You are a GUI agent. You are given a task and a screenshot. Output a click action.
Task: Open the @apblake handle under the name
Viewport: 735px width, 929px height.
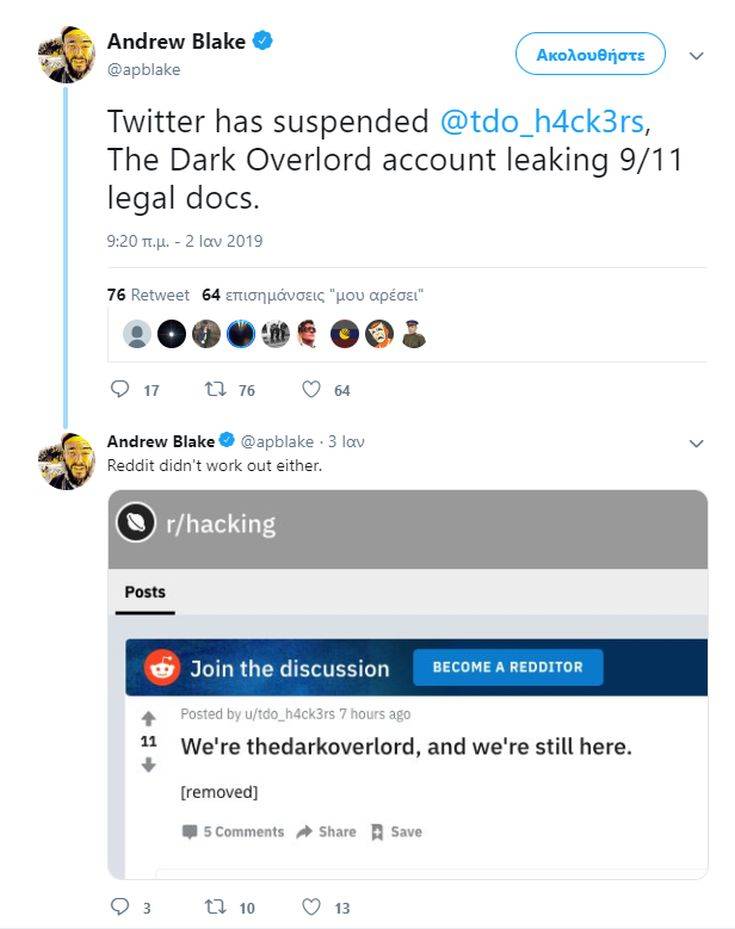click(x=144, y=70)
